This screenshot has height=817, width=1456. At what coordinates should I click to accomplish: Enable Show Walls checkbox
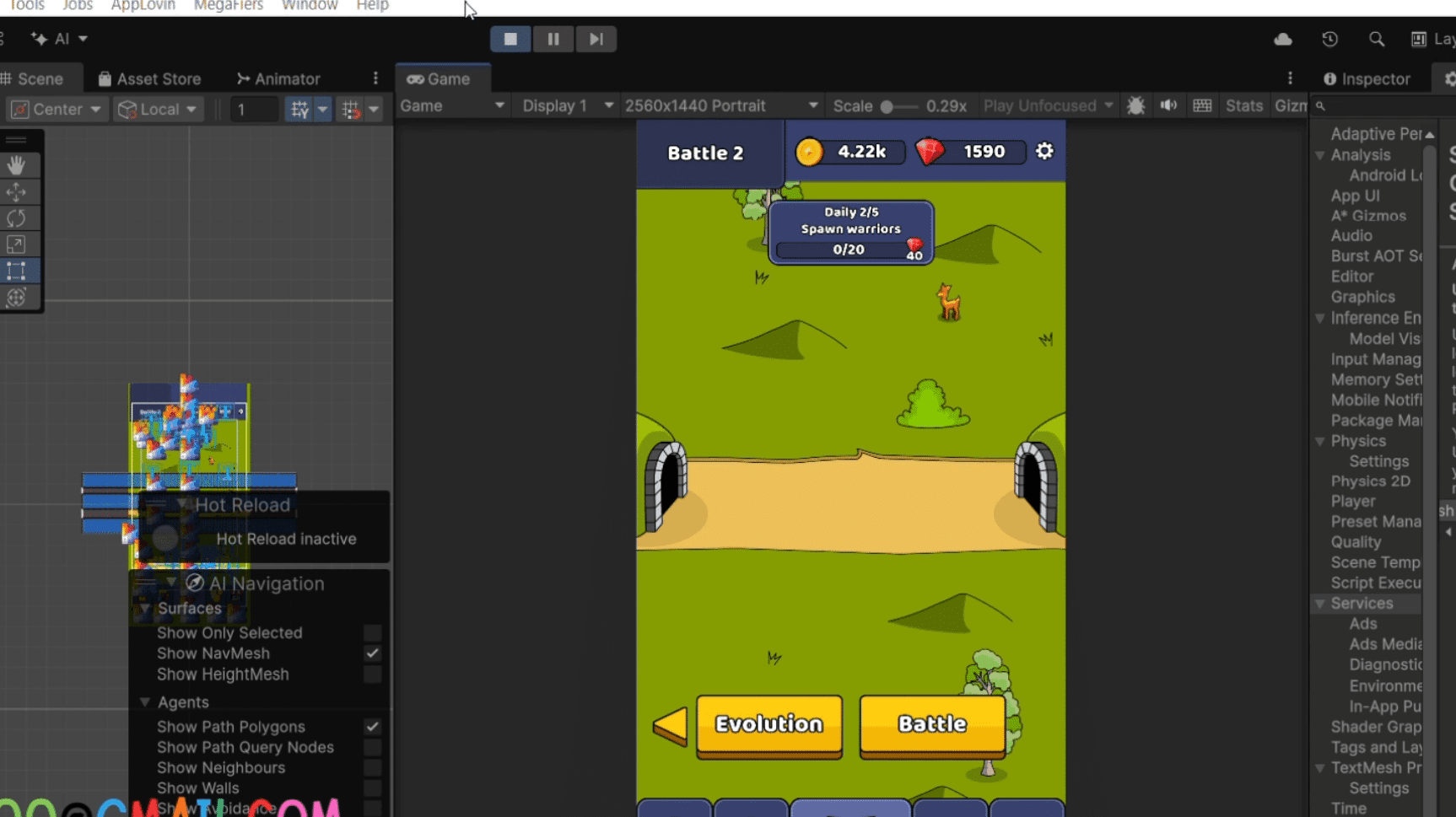click(372, 788)
